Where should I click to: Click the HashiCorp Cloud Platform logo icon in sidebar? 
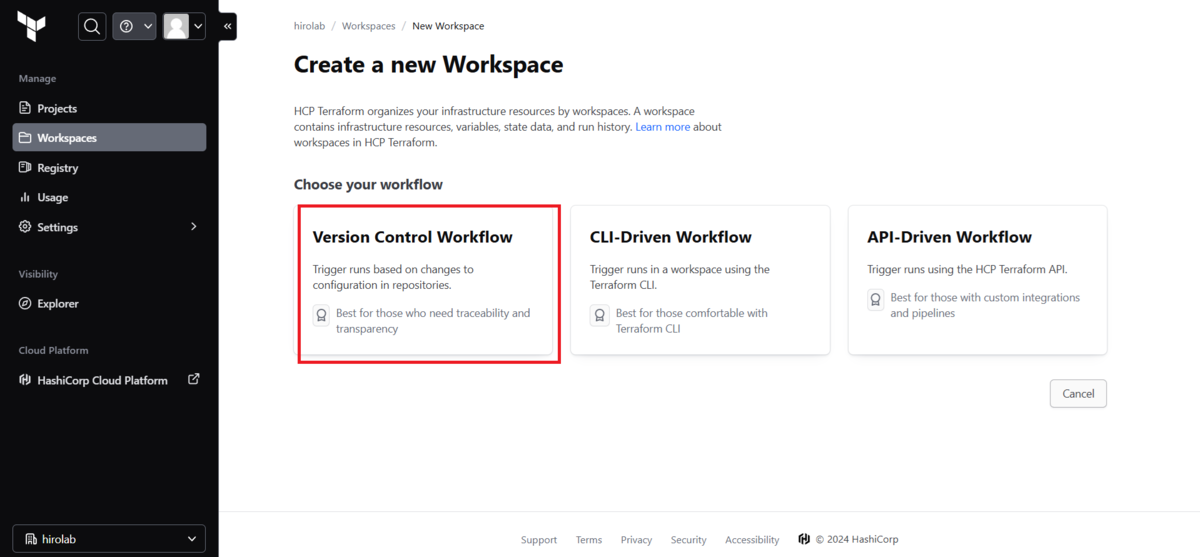click(26, 380)
